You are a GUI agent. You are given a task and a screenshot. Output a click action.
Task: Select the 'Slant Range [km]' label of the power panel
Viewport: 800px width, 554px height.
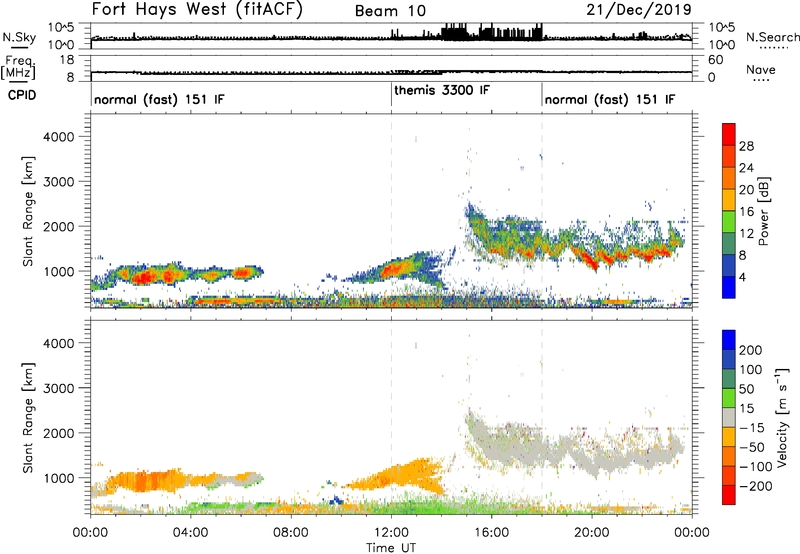[x=28, y=211]
